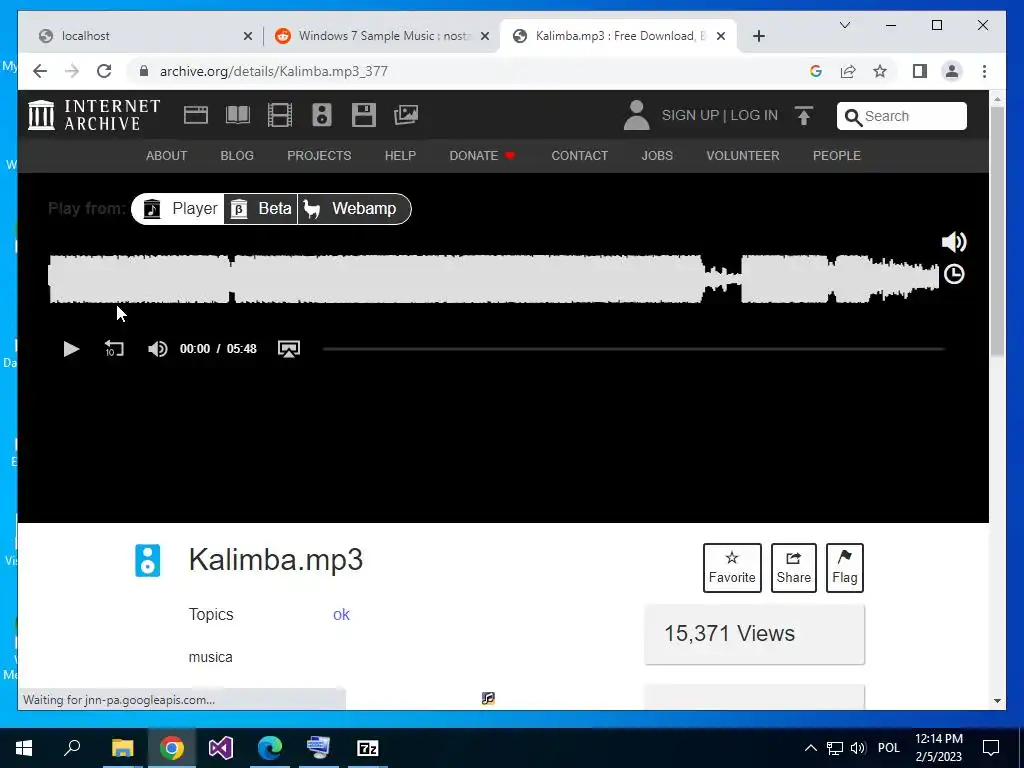Select the Webamp player option

(354, 209)
